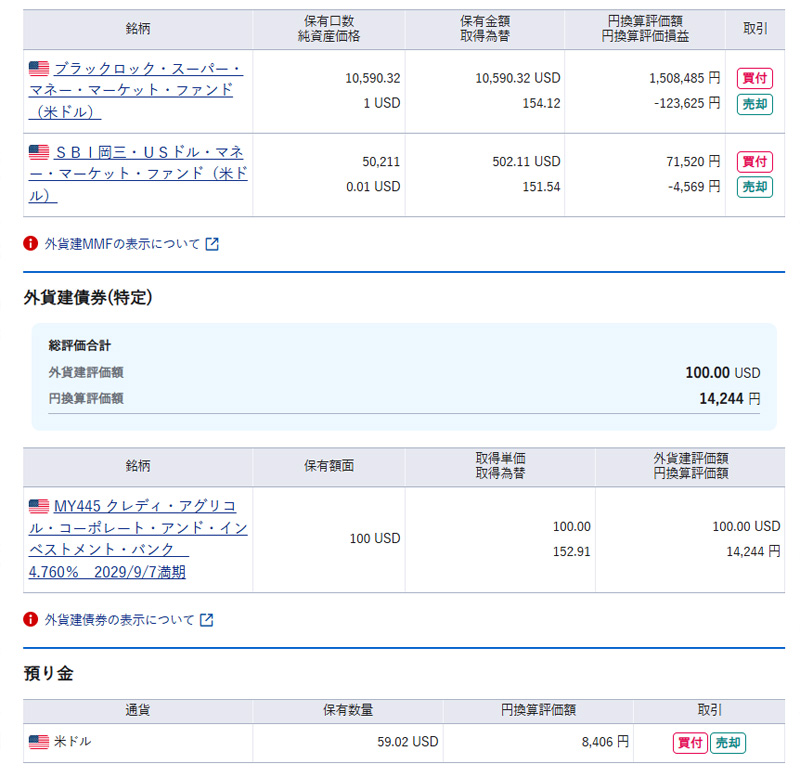Click the 取得単価 取得為替 column header
Viewport: 800px width, 777px height.
(x=500, y=466)
